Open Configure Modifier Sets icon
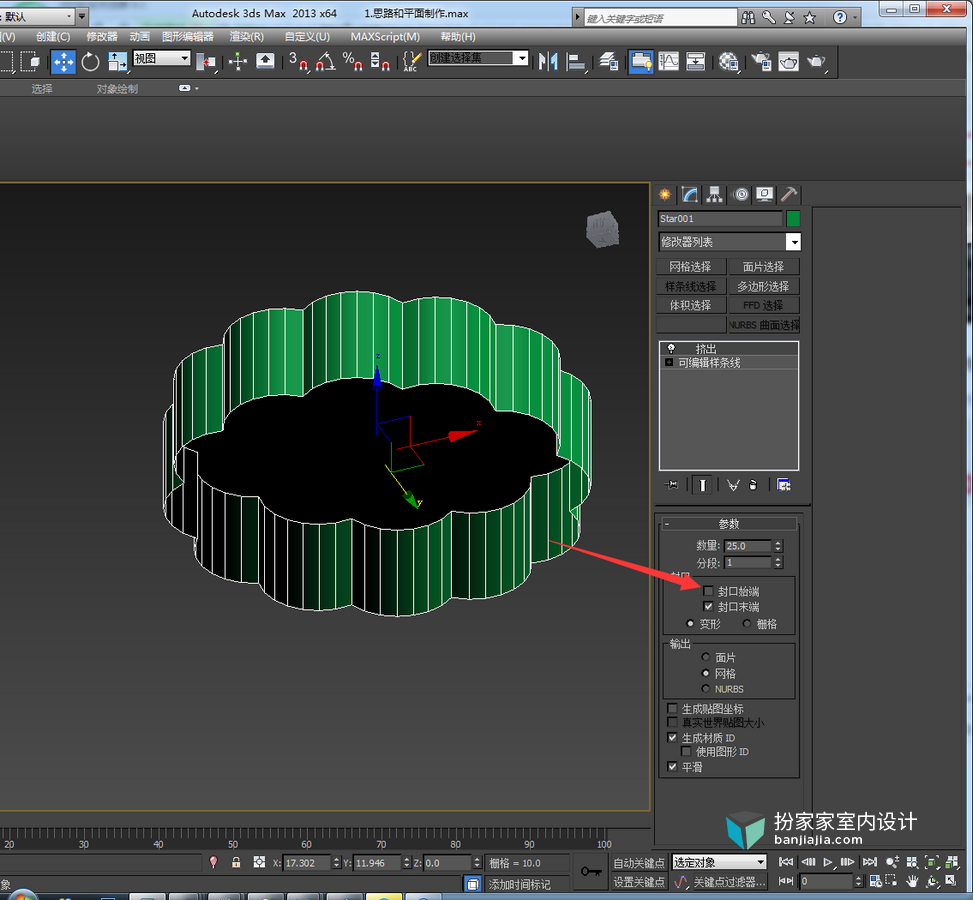 784,485
